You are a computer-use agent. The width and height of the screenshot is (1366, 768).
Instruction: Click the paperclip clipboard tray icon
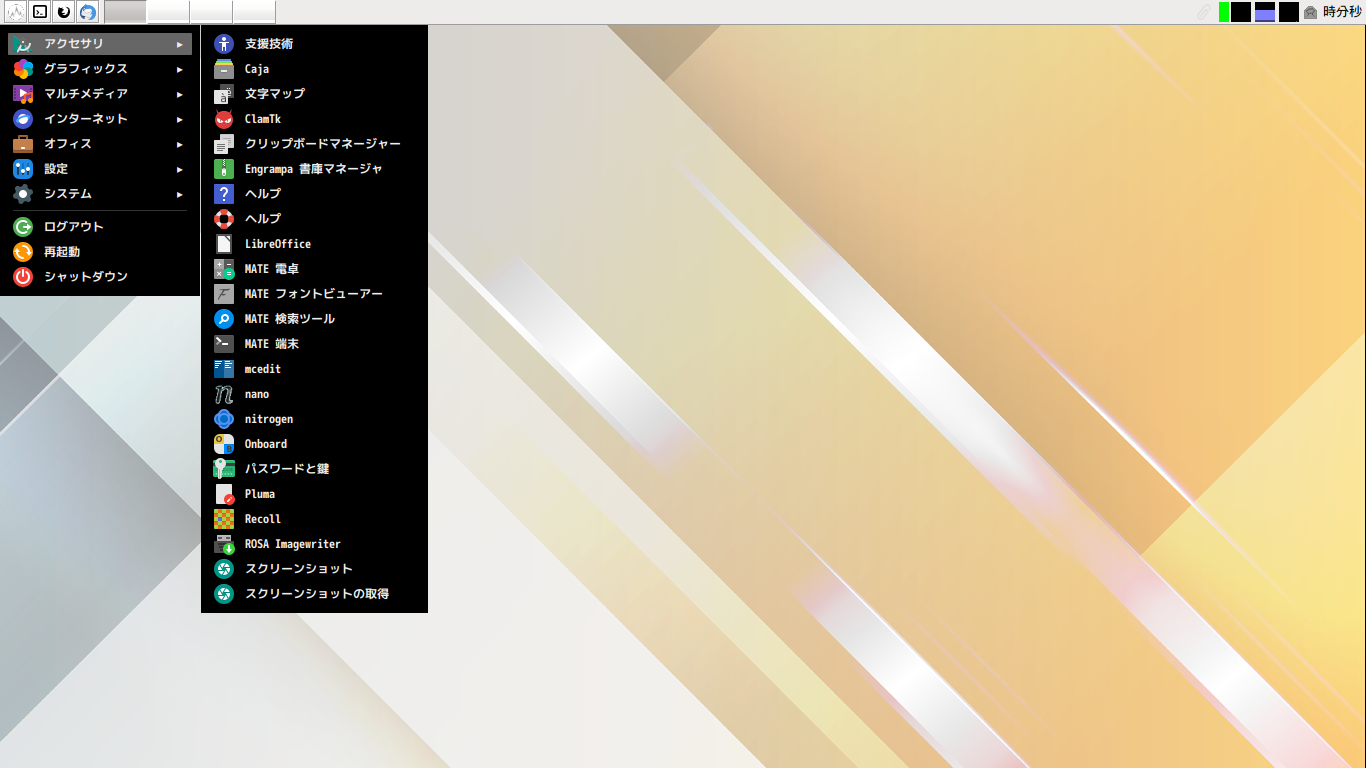click(x=1205, y=12)
